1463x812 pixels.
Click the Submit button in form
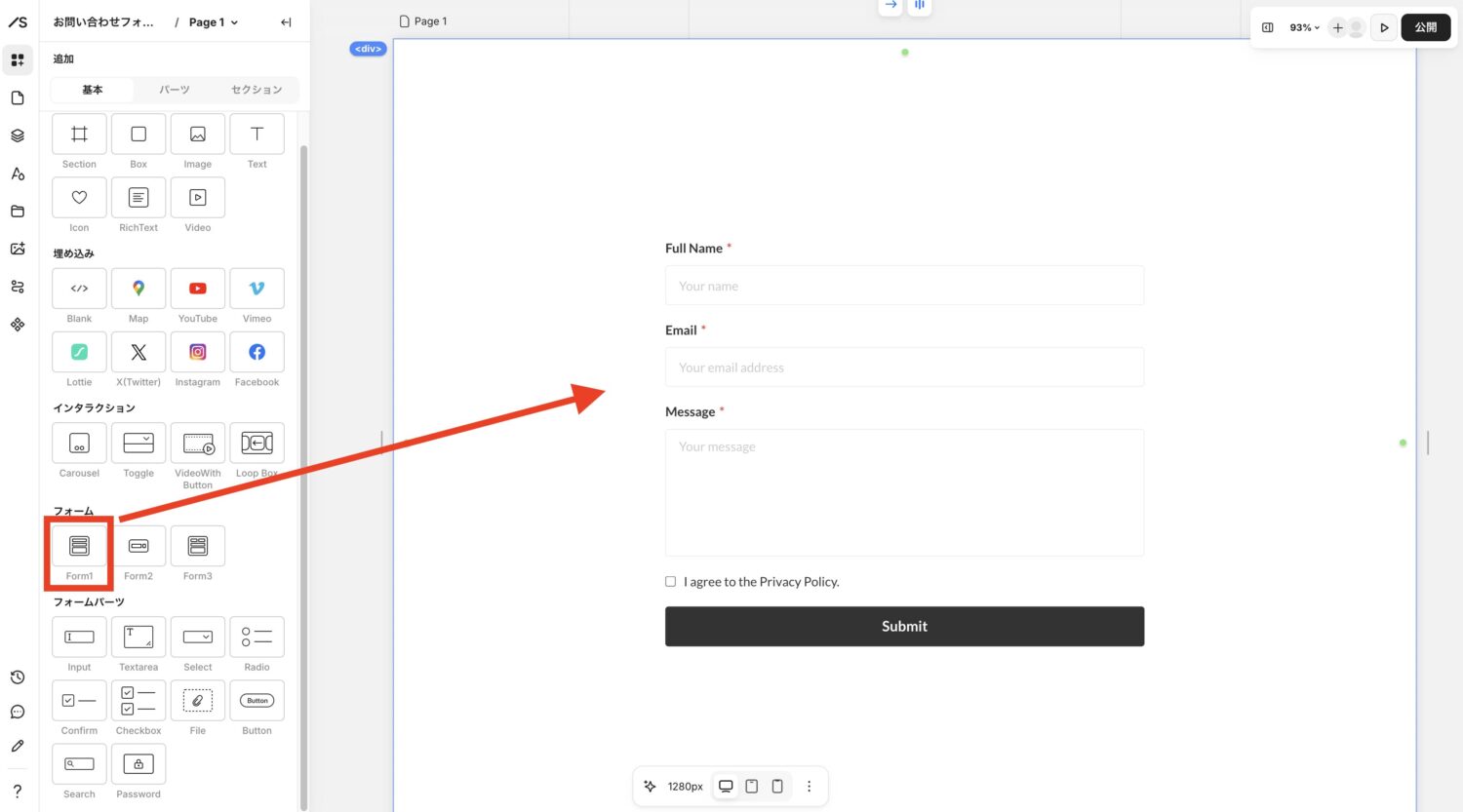coord(904,627)
